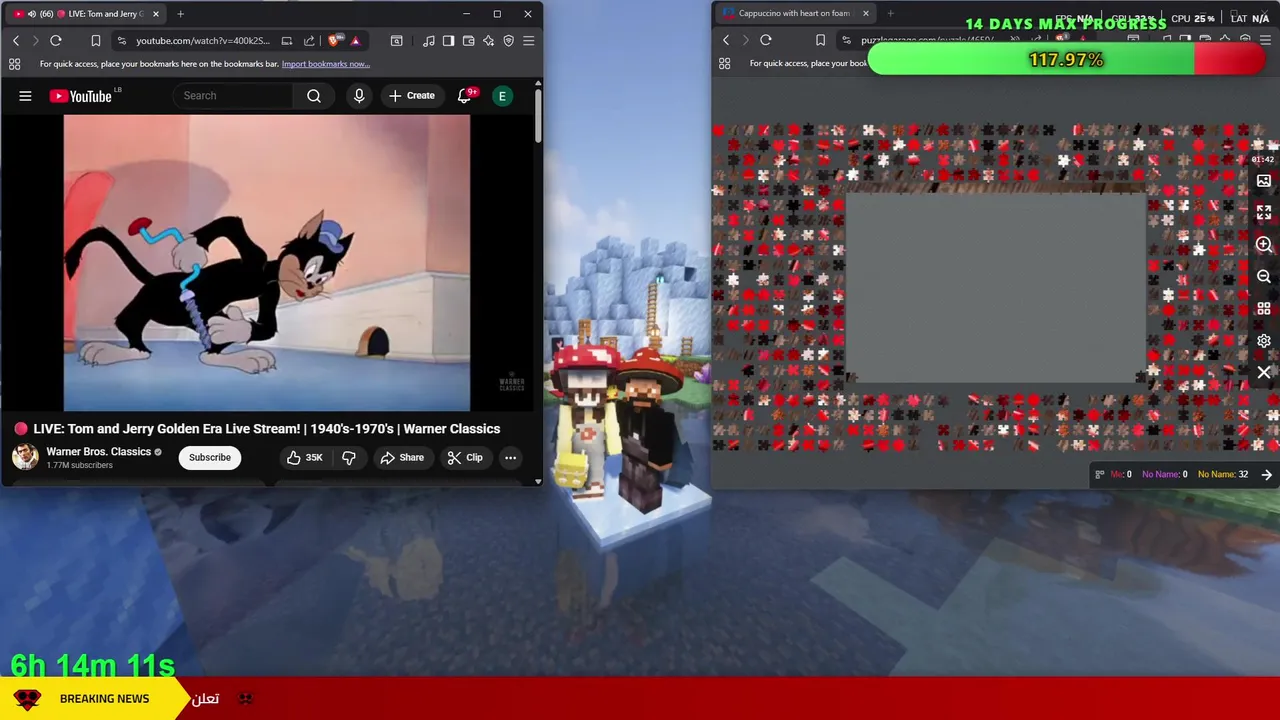This screenshot has width=1280, height=720.
Task: Go to the YouTube home logo
Action: (80, 96)
